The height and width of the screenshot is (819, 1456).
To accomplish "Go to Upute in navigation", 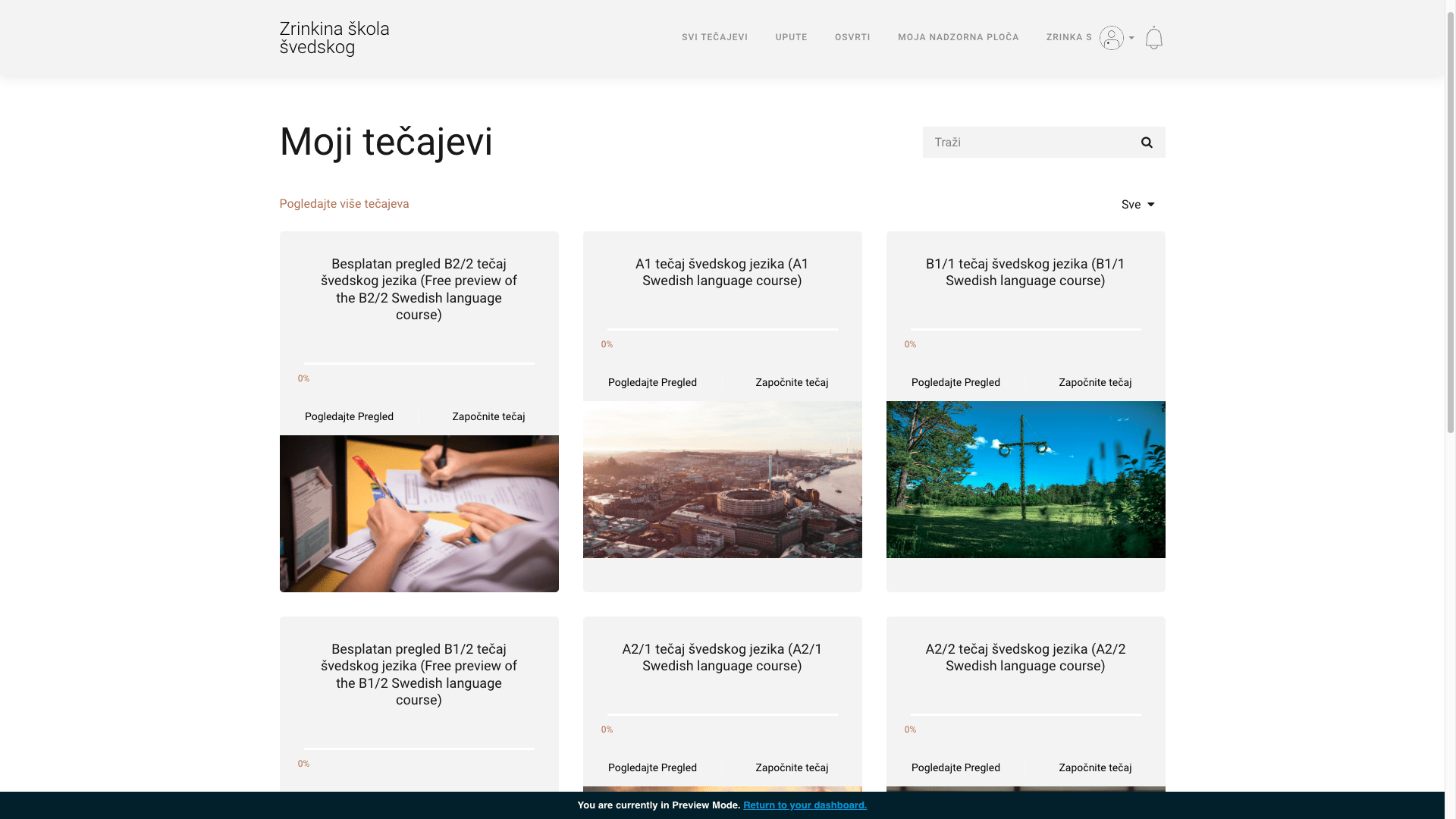I will pos(791,37).
